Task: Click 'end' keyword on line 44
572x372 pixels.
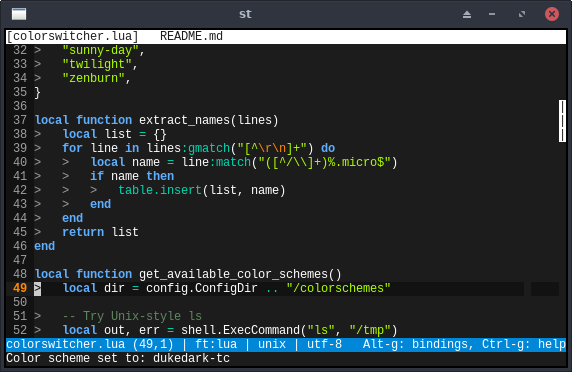Action: 73,218
